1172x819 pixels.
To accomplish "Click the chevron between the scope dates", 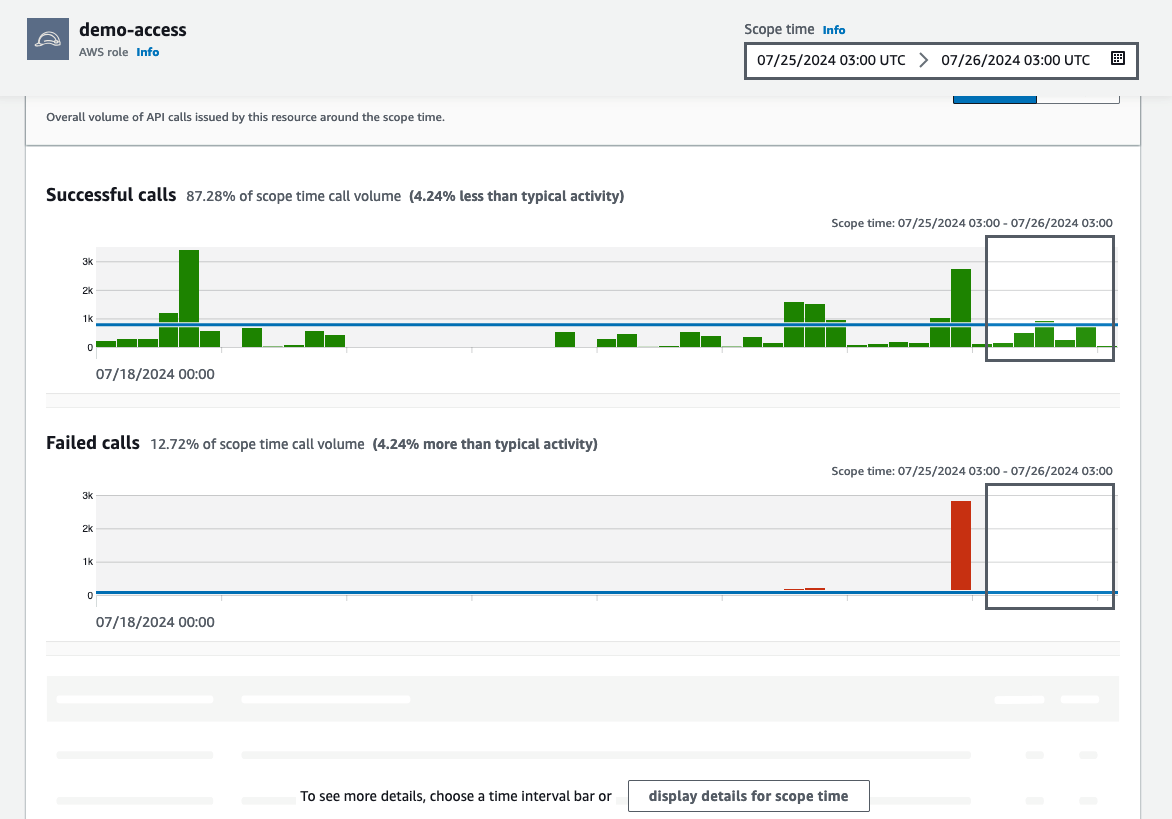I will pyautogui.click(x=923, y=59).
